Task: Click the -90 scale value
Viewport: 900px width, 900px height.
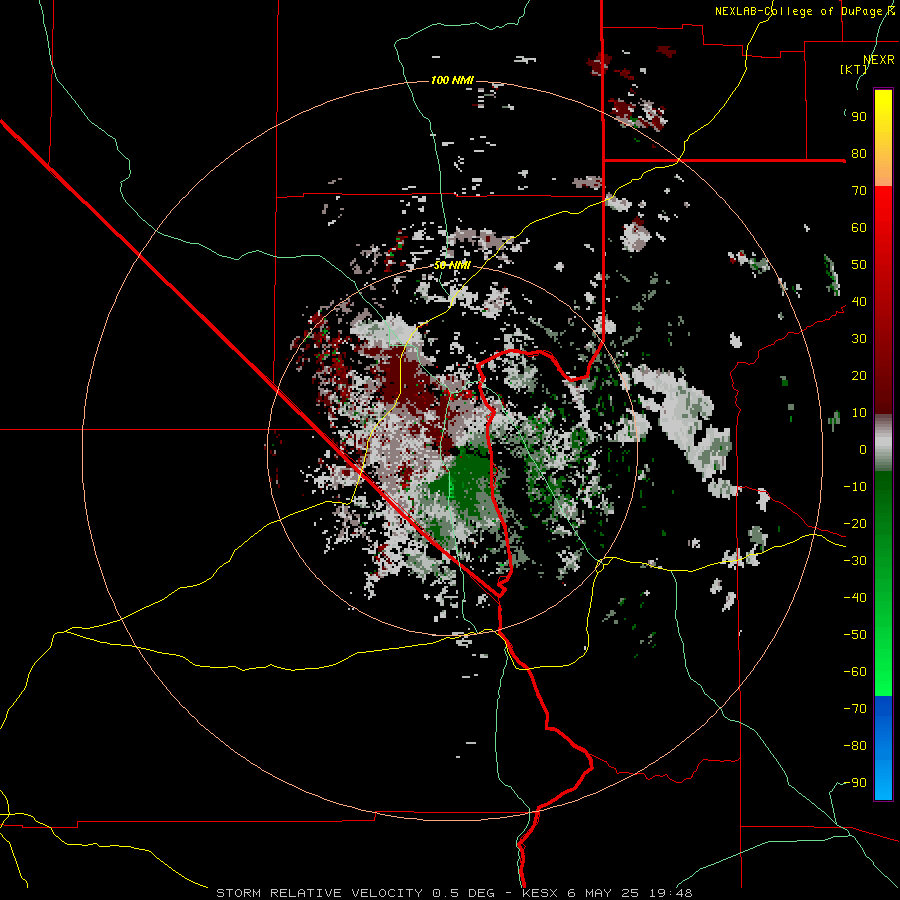Action: (x=855, y=783)
